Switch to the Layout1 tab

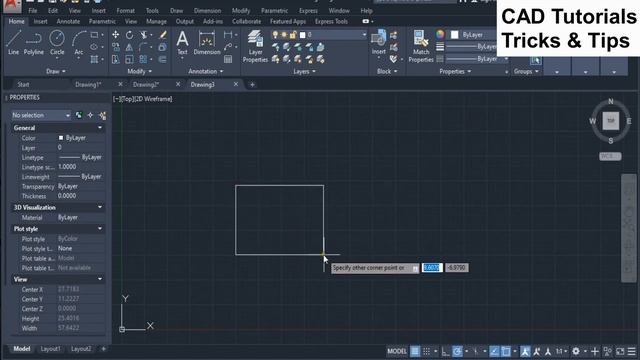point(51,349)
